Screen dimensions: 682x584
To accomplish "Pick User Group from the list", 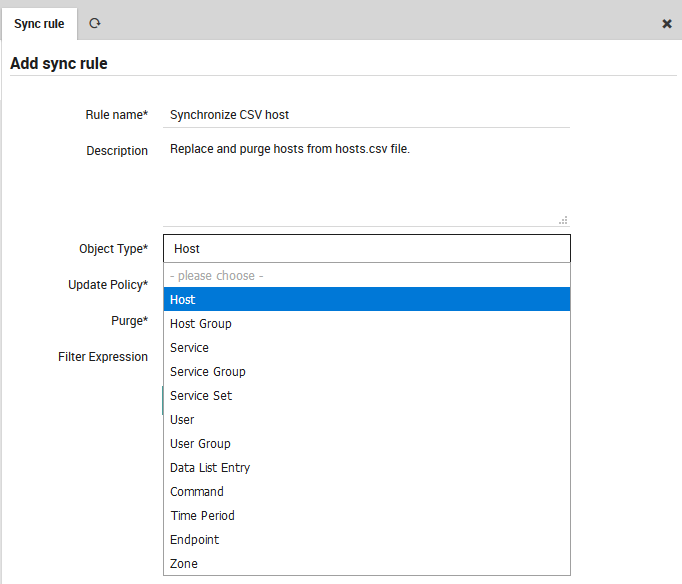I will 366,443.
